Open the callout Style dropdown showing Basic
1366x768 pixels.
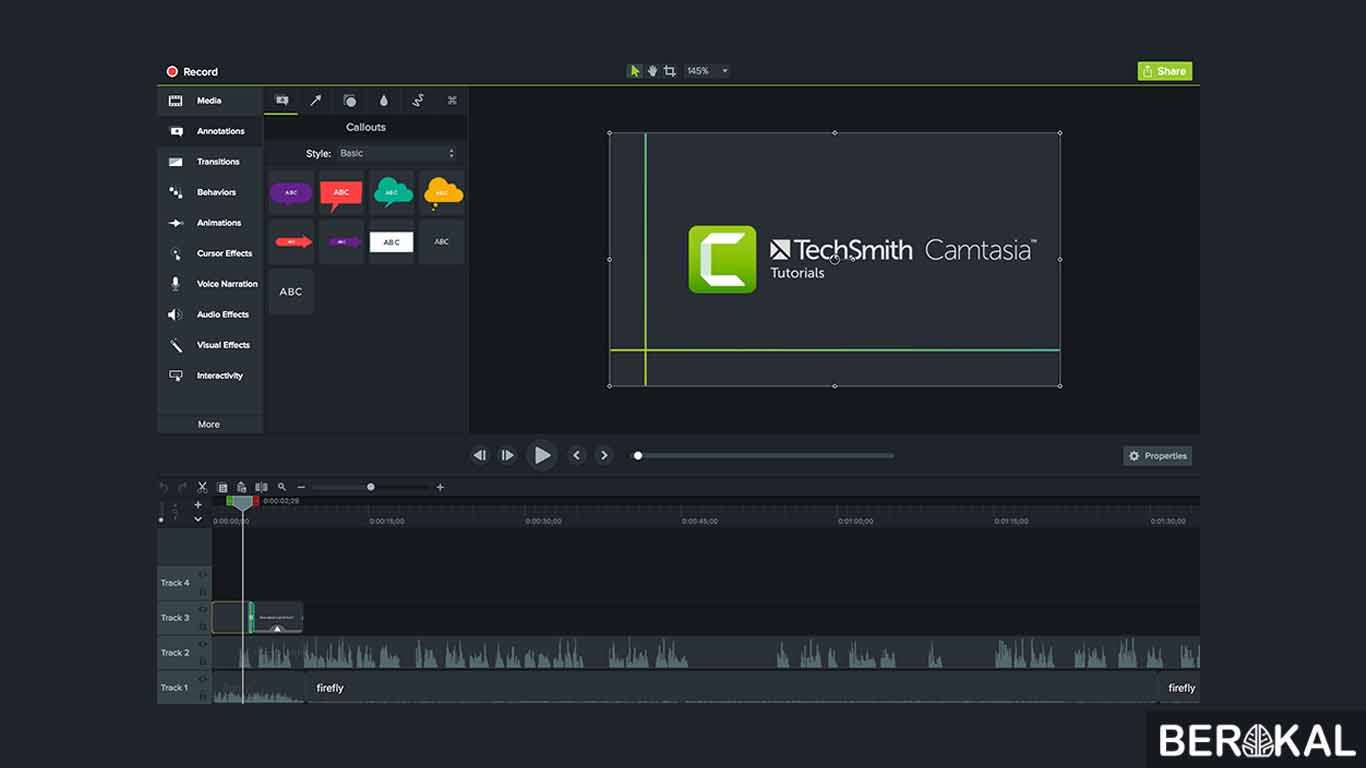click(x=397, y=153)
